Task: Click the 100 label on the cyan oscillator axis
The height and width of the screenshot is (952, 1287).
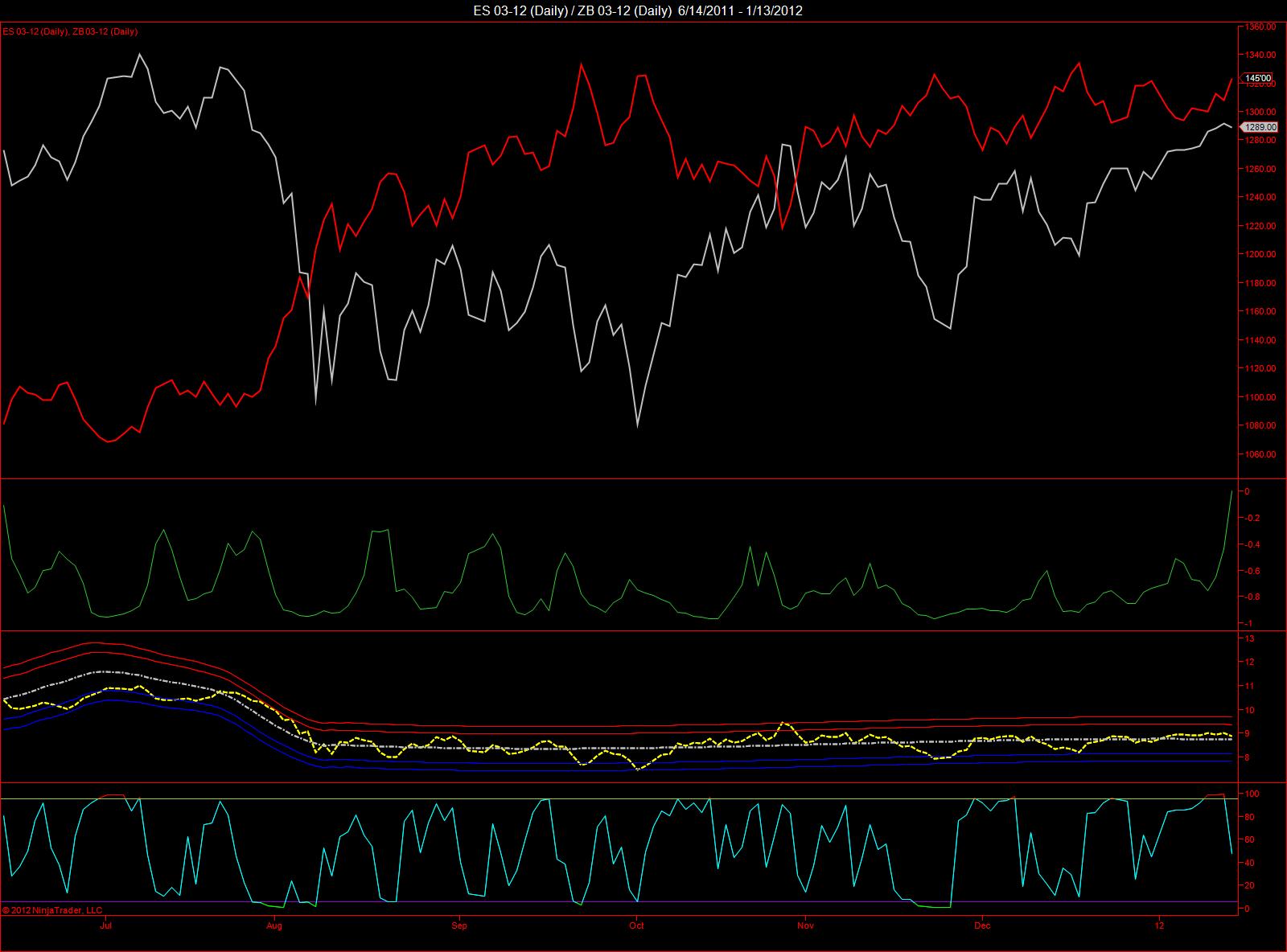Action: point(1251,794)
